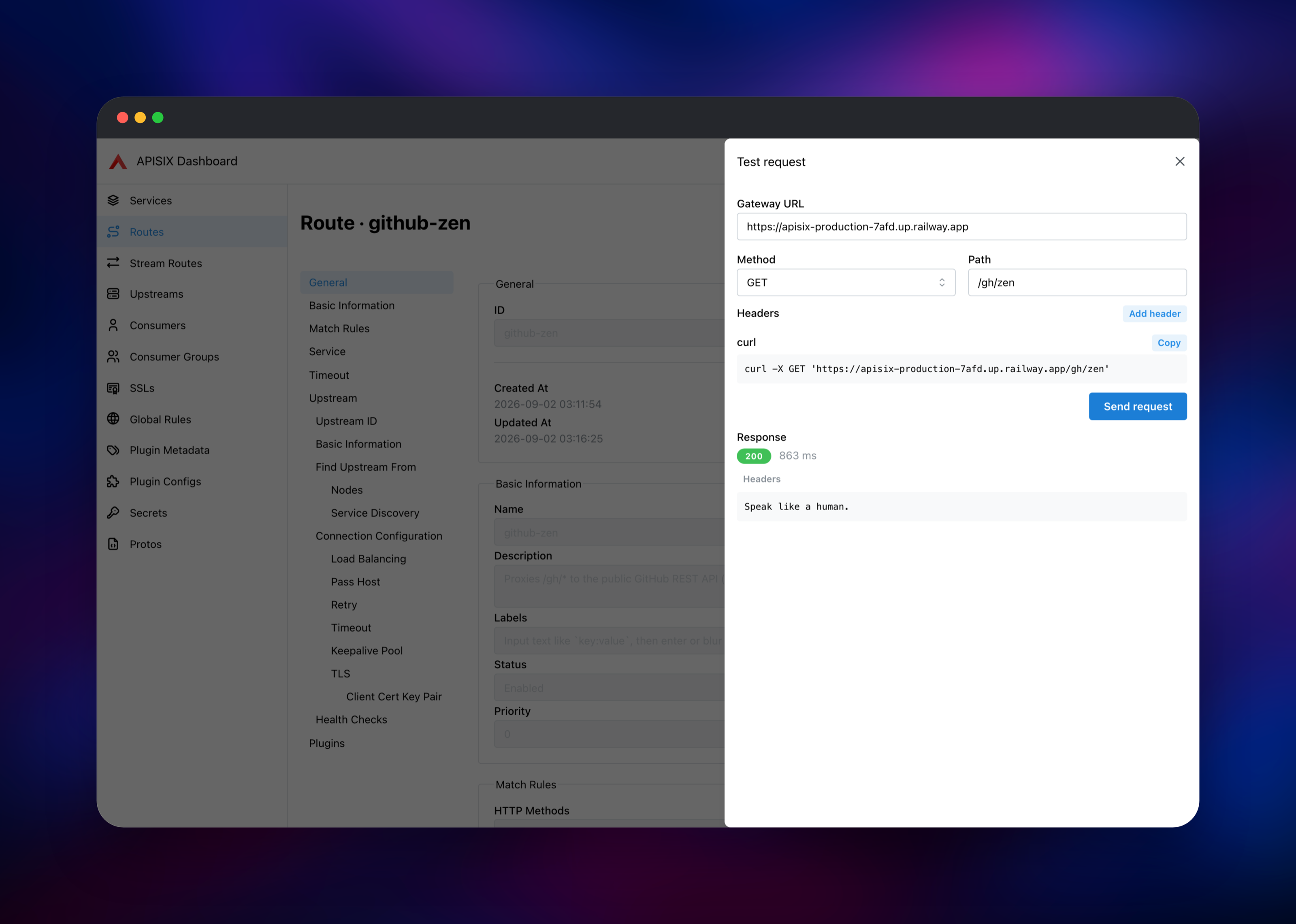Go to Consumers page
Image resolution: width=1296 pixels, height=924 pixels.
tap(192, 325)
